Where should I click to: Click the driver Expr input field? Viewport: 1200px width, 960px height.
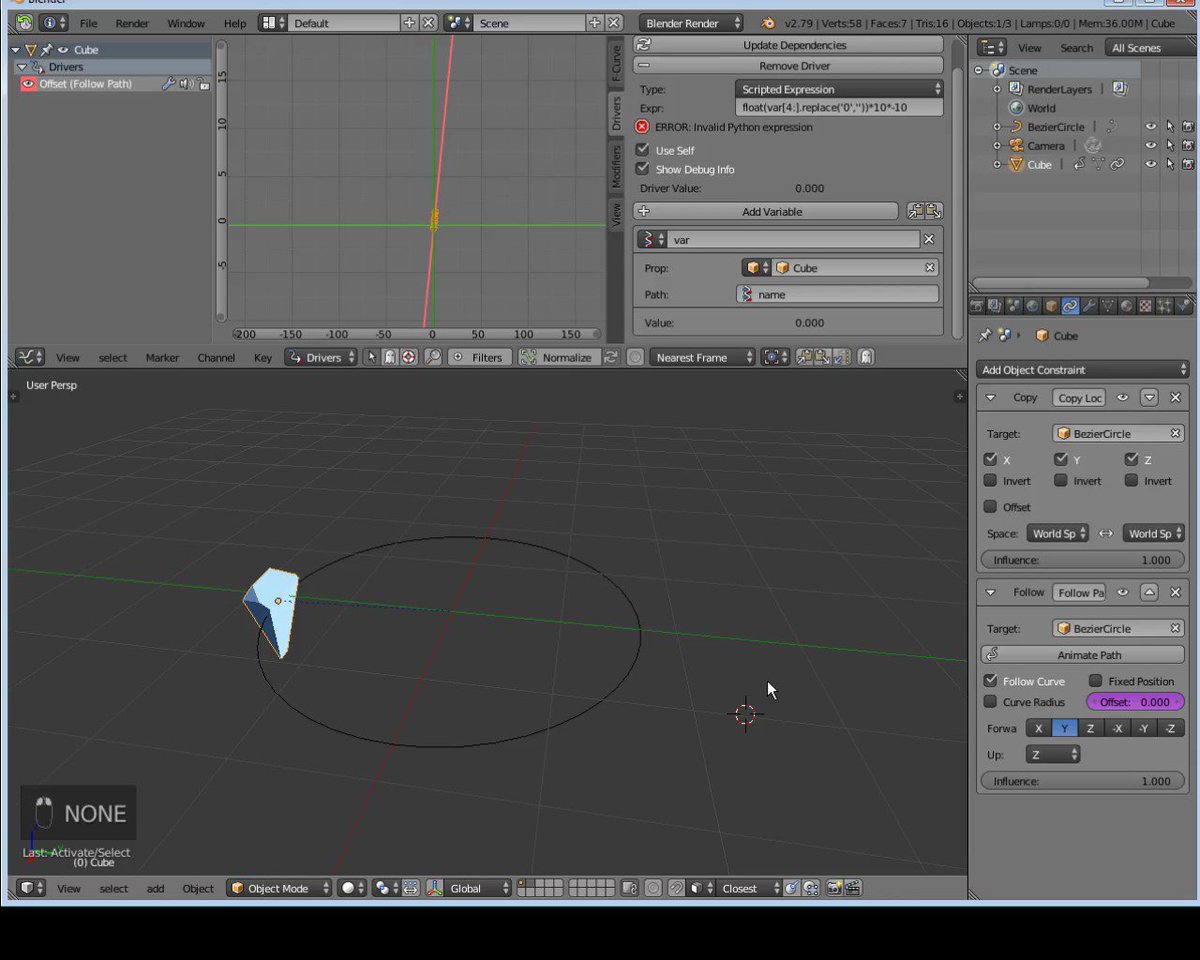pyautogui.click(x=839, y=107)
